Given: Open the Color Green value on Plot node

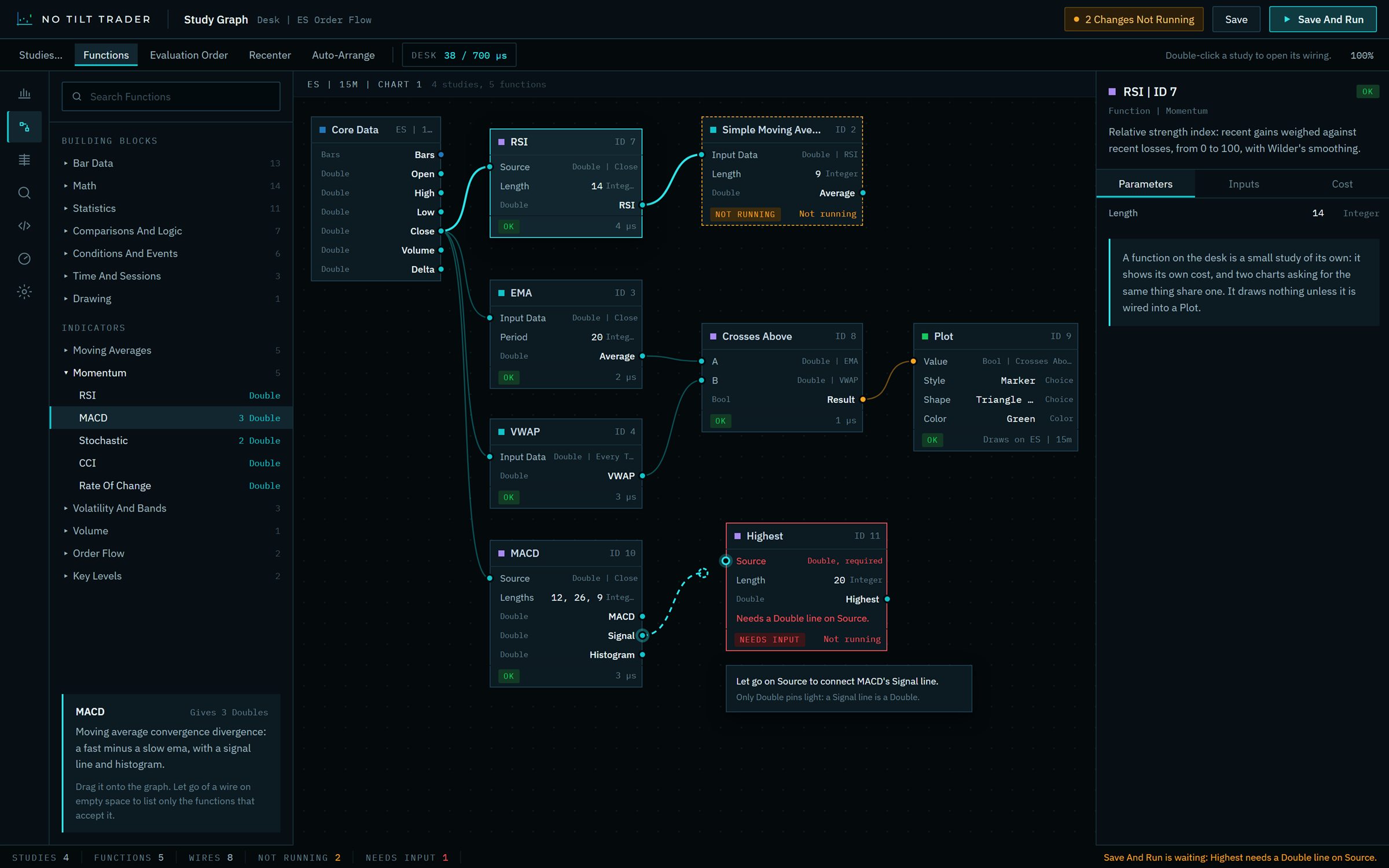Looking at the screenshot, I should (x=1020, y=418).
